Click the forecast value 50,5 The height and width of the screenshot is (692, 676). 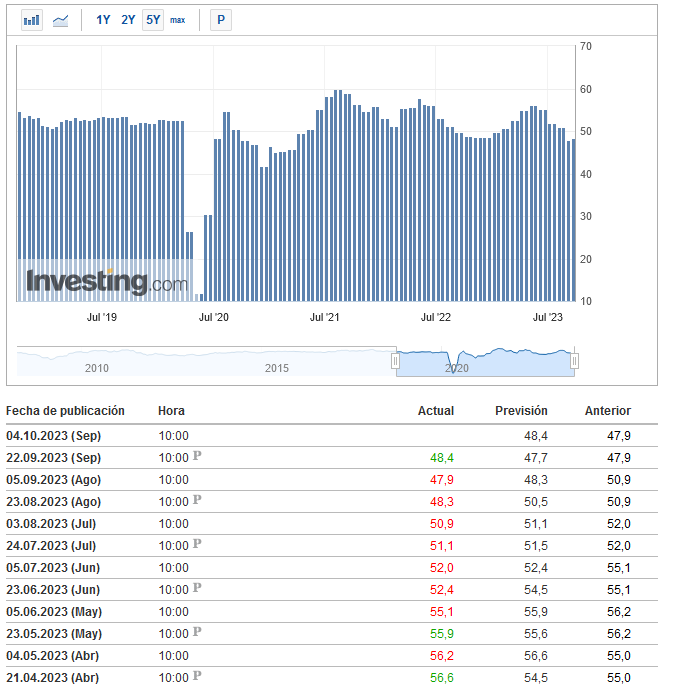(x=536, y=502)
